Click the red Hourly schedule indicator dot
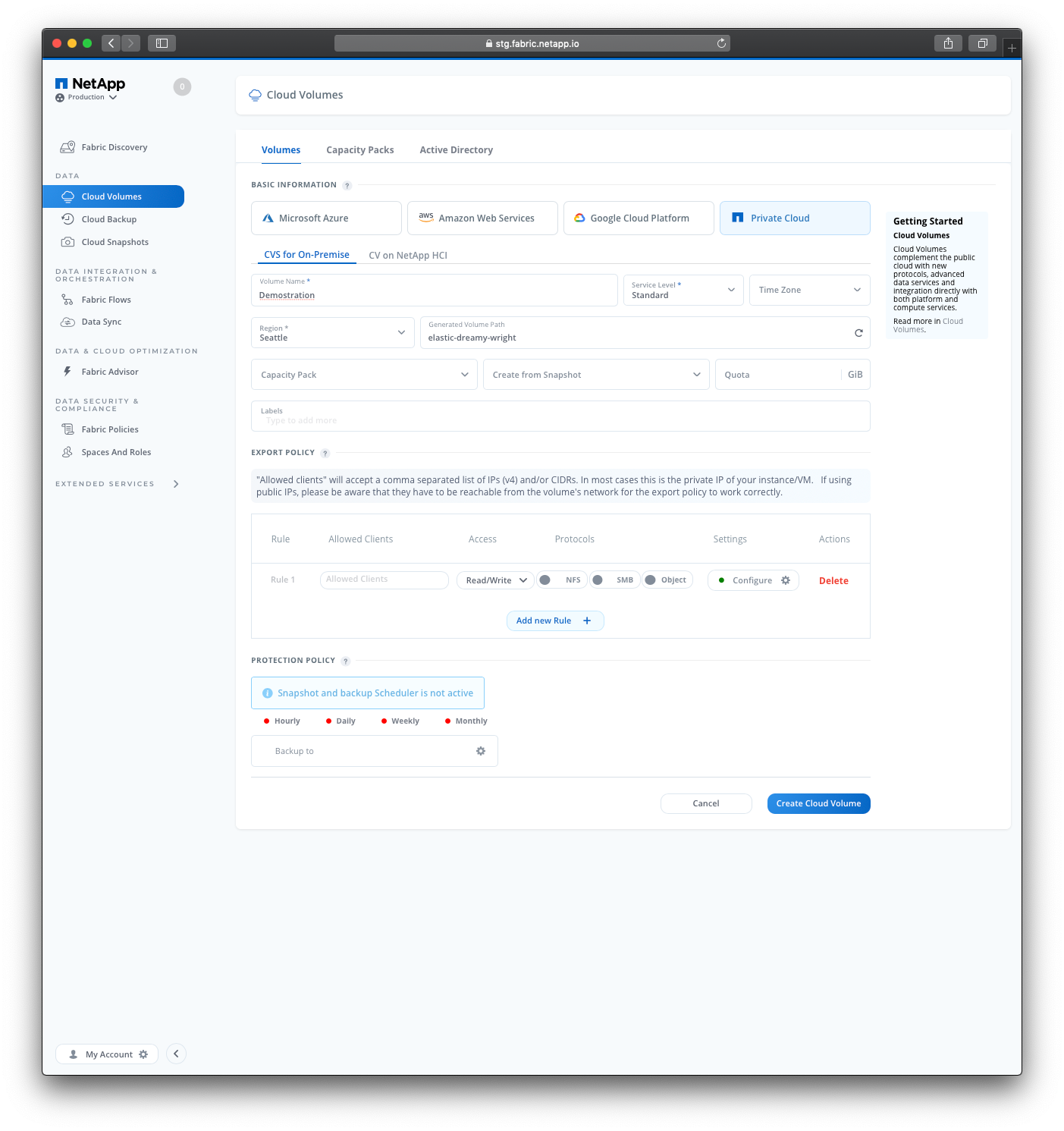 [x=267, y=721]
